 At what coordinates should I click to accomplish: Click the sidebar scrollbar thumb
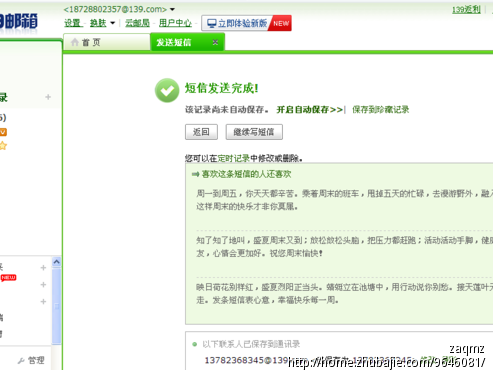click(56, 306)
